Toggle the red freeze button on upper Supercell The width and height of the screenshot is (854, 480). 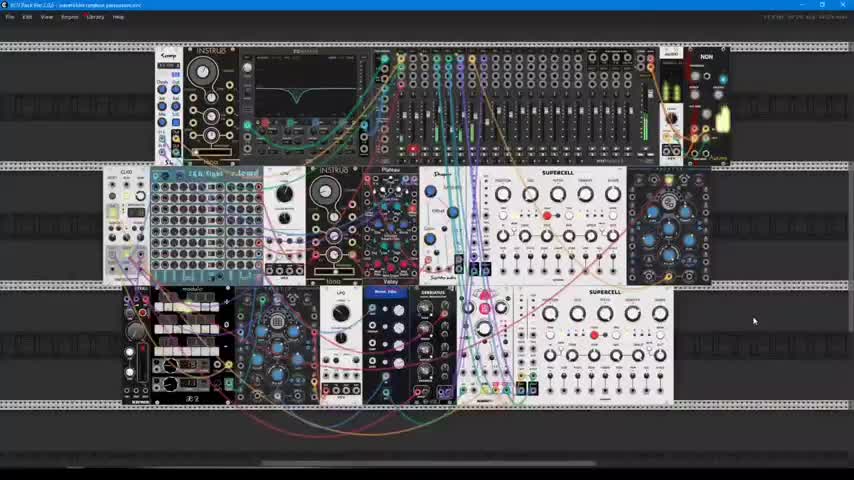click(547, 216)
